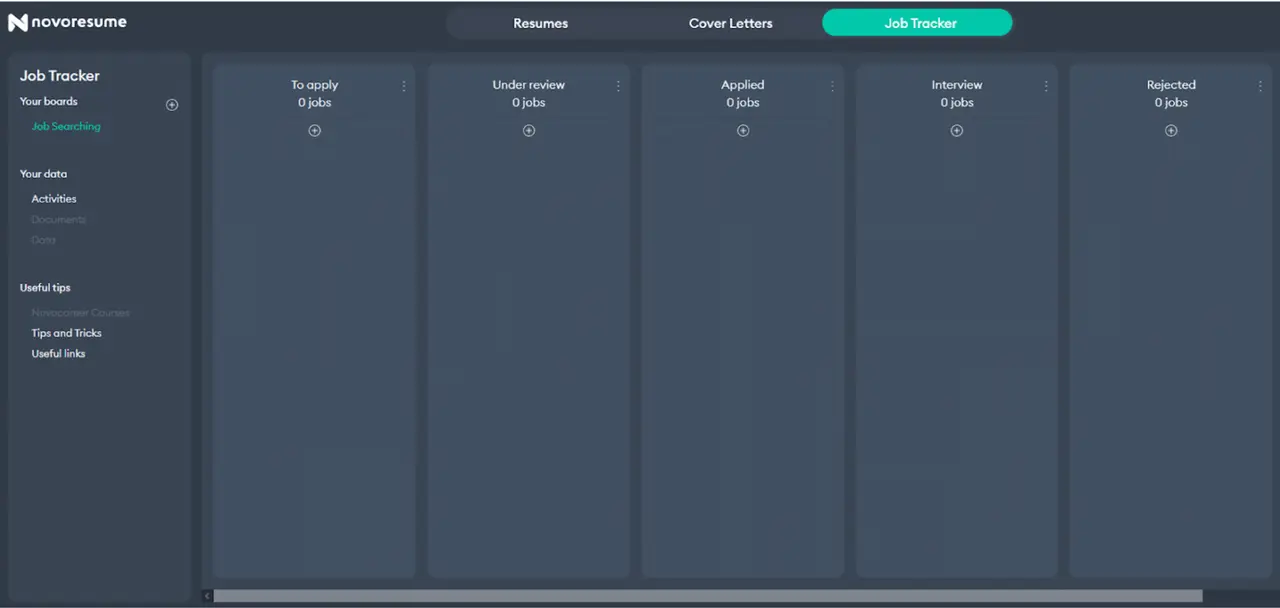1280x608 pixels.
Task: Add a job under the Under review column
Action: (x=528, y=130)
